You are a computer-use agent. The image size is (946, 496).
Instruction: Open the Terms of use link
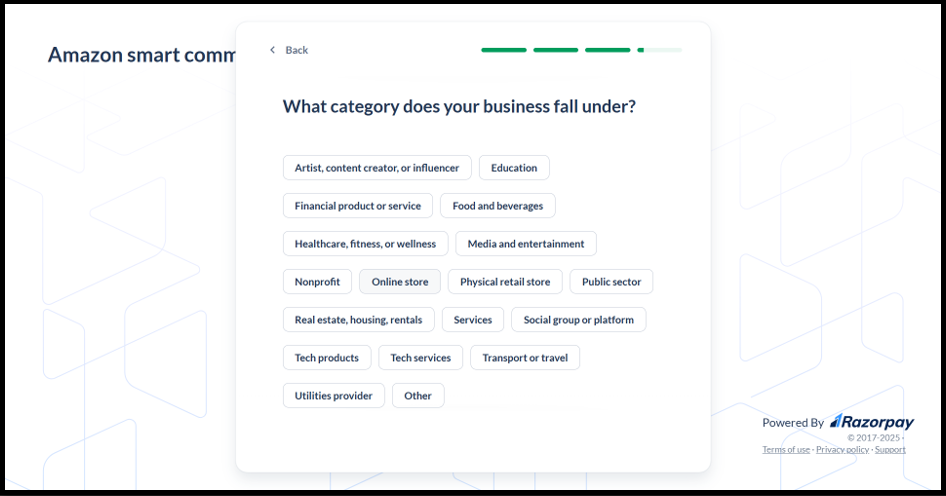pyautogui.click(x=786, y=450)
